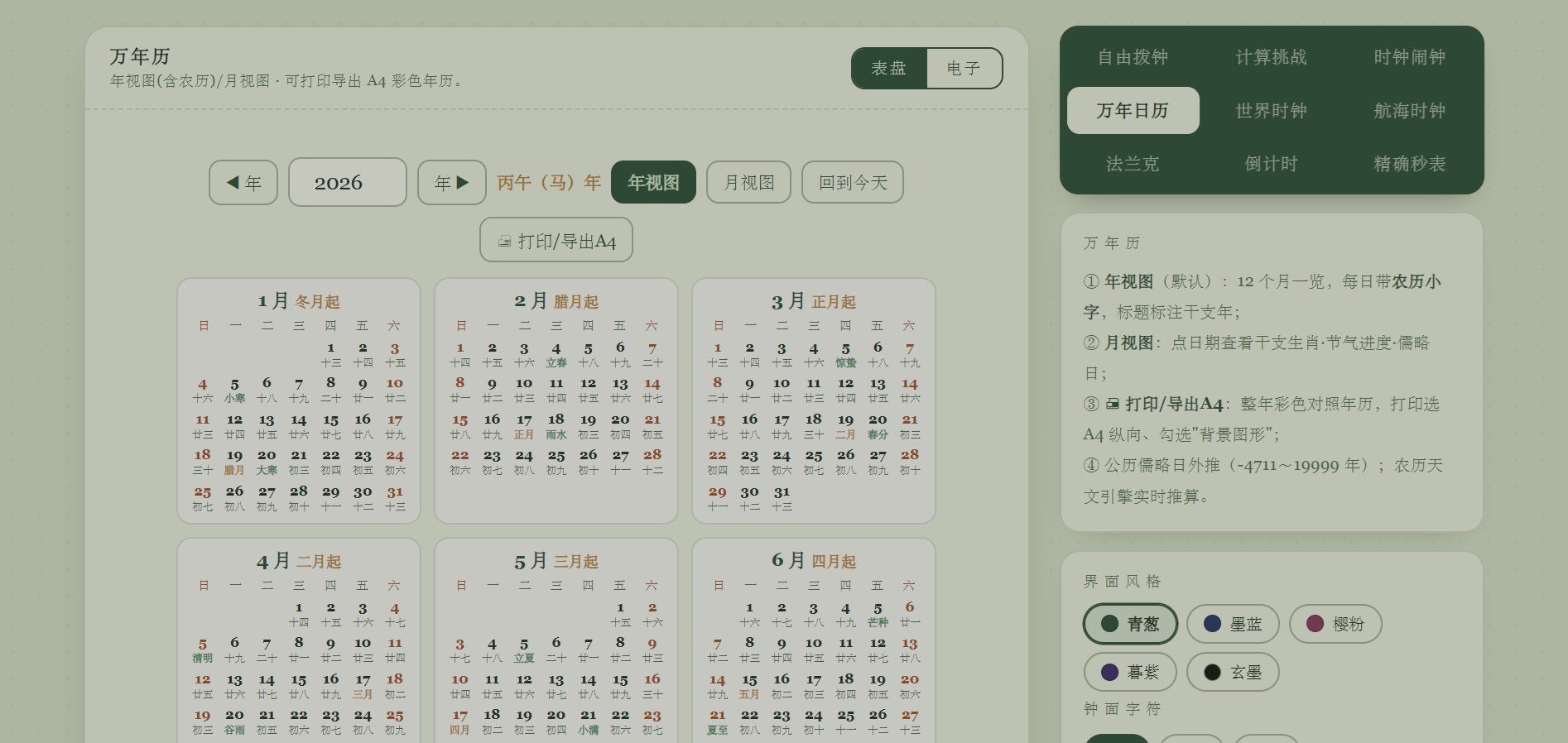The height and width of the screenshot is (743, 1568).
Task: Click the 打印/导出A4 printer button
Action: (556, 240)
